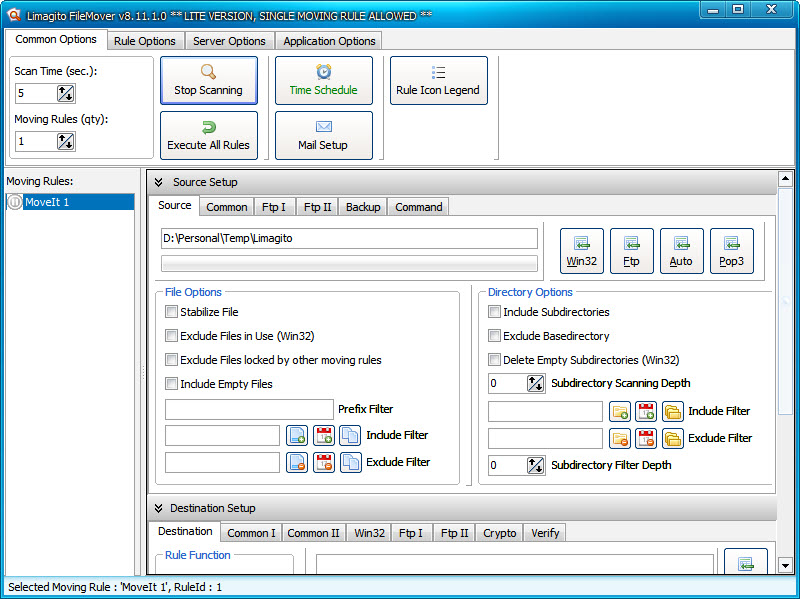This screenshot has width=800, height=599.
Task: Open the Backup tab in Source Setup
Action: coord(363,207)
